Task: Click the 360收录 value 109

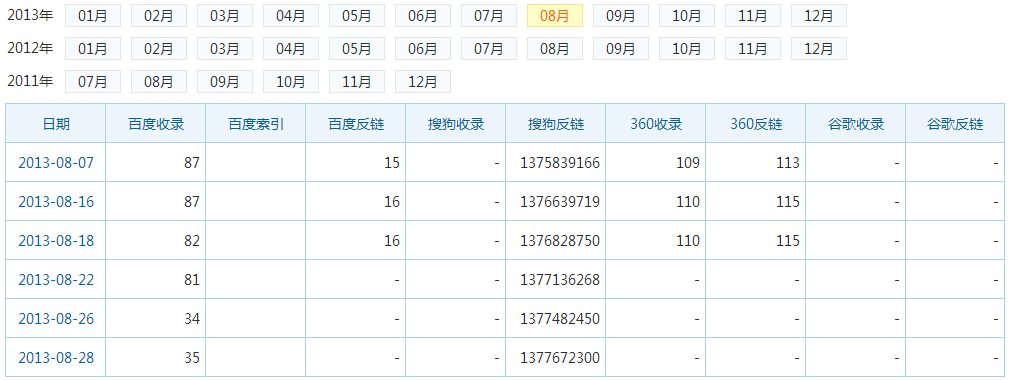Action: click(x=688, y=163)
